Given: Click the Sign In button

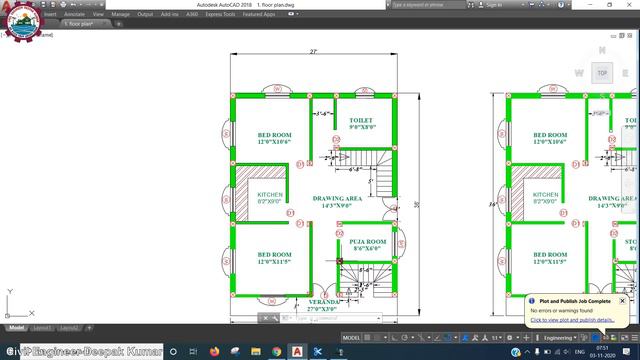Looking at the screenshot, I should (491, 5).
